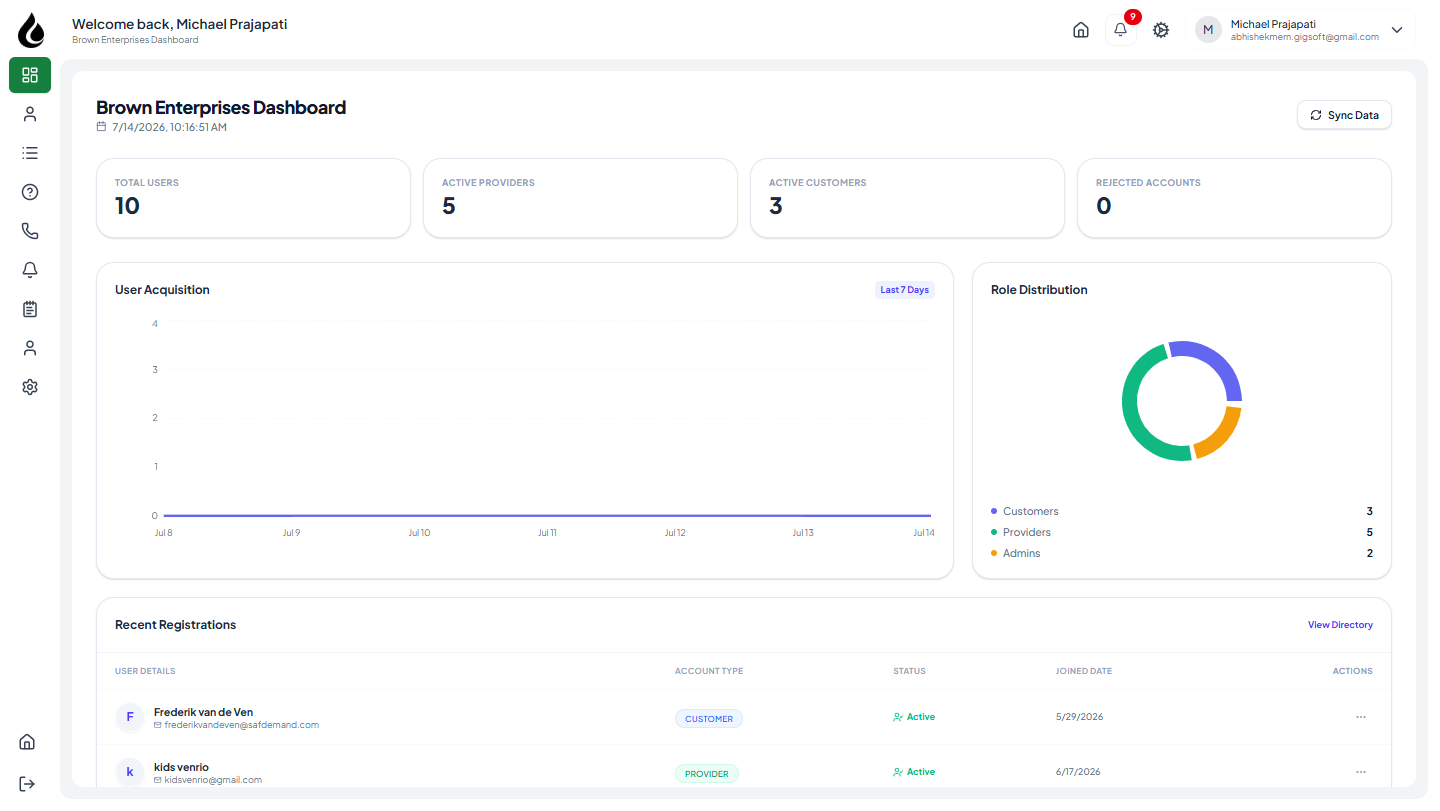Open the View Directory link
Image resolution: width=1440 pixels, height=811 pixels.
pos(1340,625)
